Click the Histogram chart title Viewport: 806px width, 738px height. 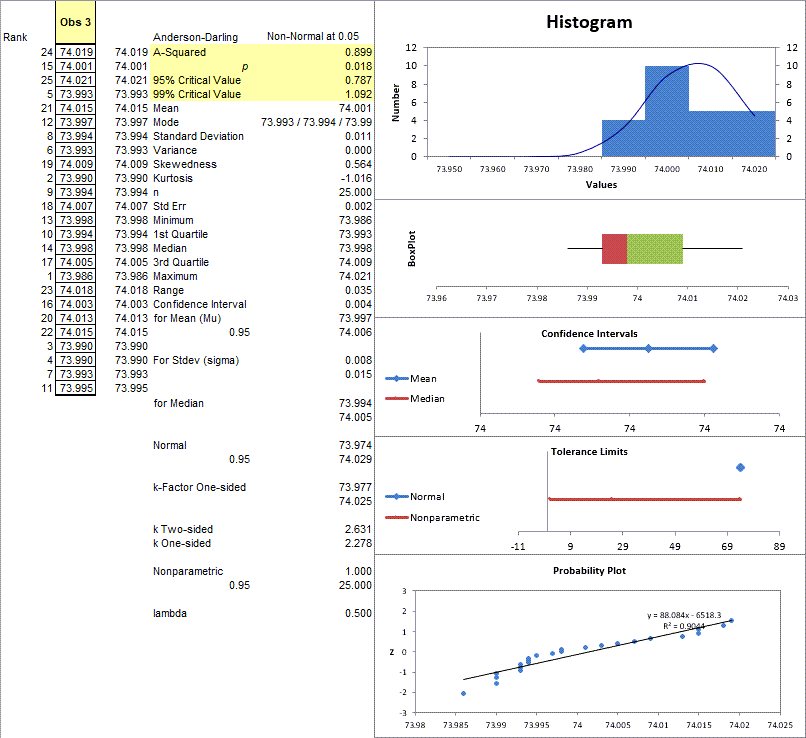[588, 22]
